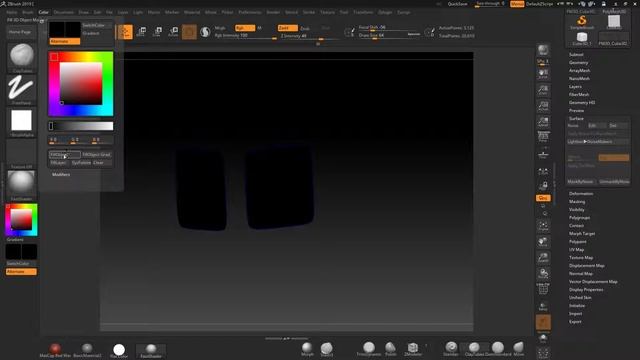Click the Home Page button

20,32
